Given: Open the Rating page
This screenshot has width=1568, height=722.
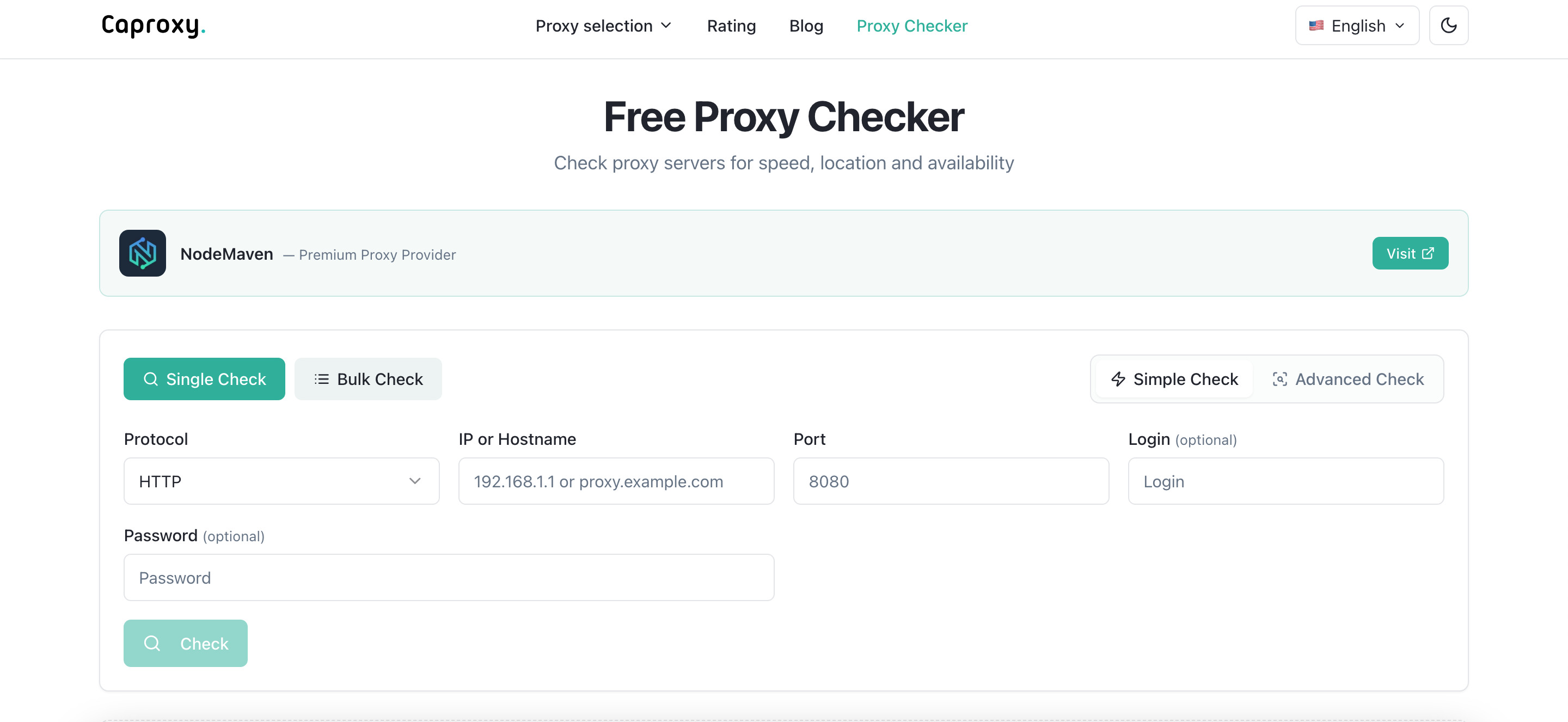Looking at the screenshot, I should 731,26.
